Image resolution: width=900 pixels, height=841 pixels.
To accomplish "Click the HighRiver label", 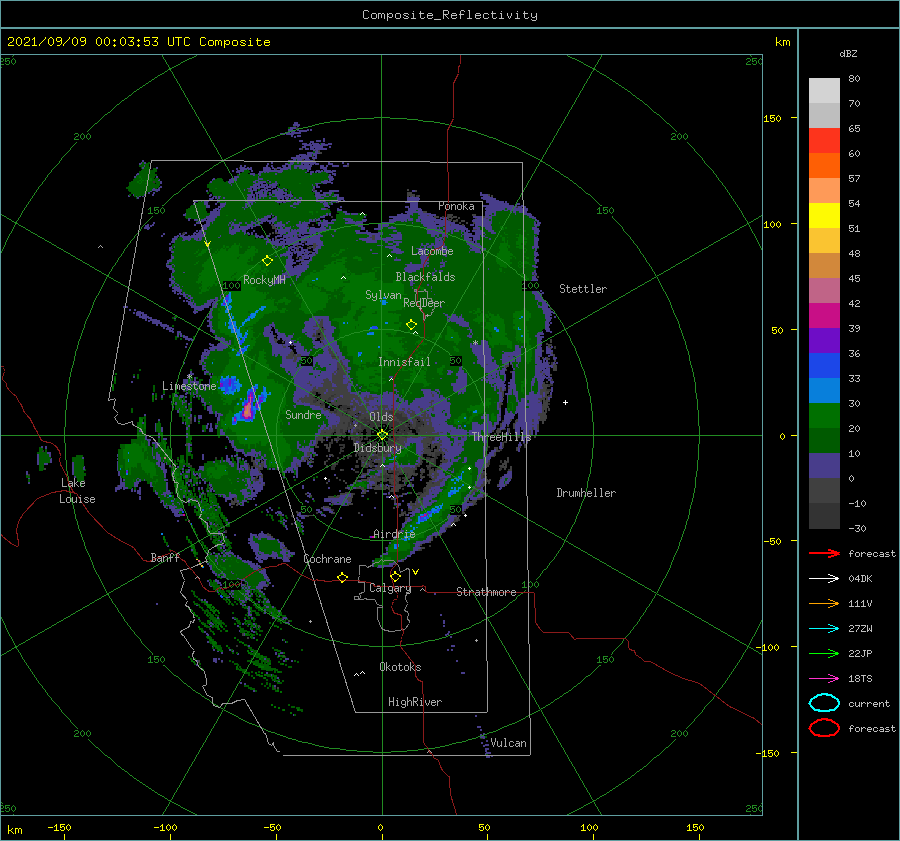I will (415, 702).
